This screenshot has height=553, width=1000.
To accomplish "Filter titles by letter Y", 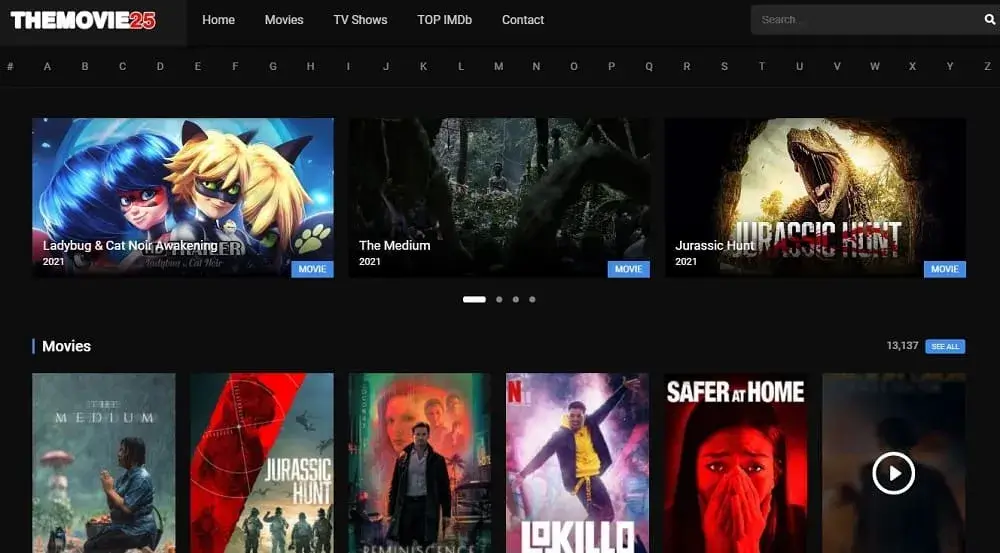I will 950,66.
